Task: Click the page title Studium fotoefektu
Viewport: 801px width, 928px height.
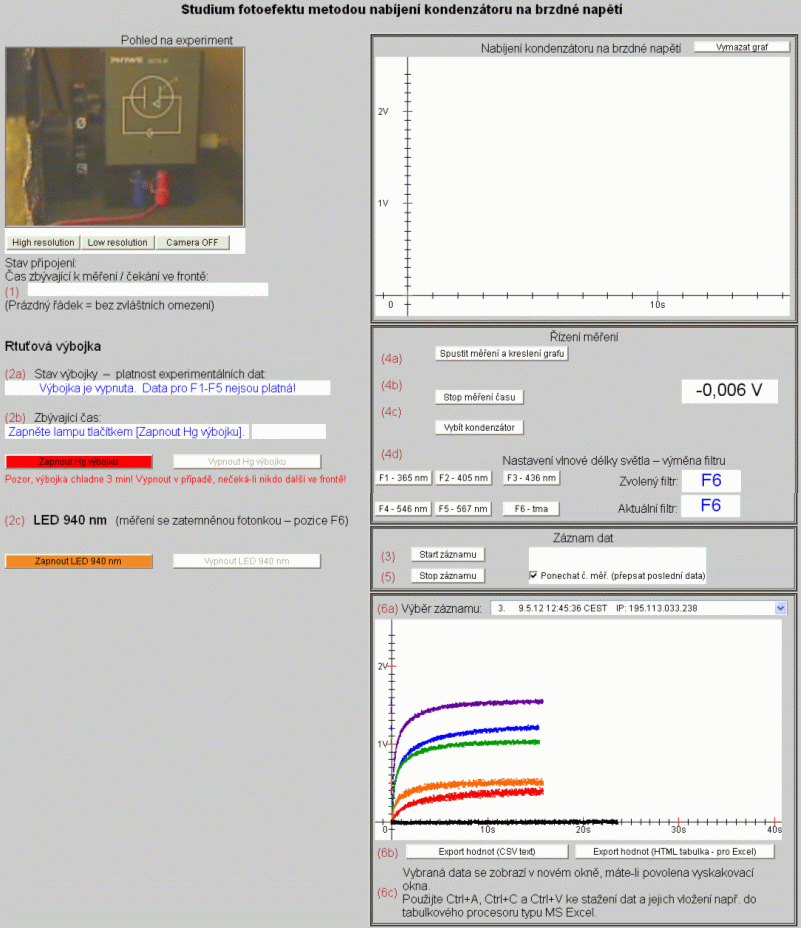Action: pos(401,9)
